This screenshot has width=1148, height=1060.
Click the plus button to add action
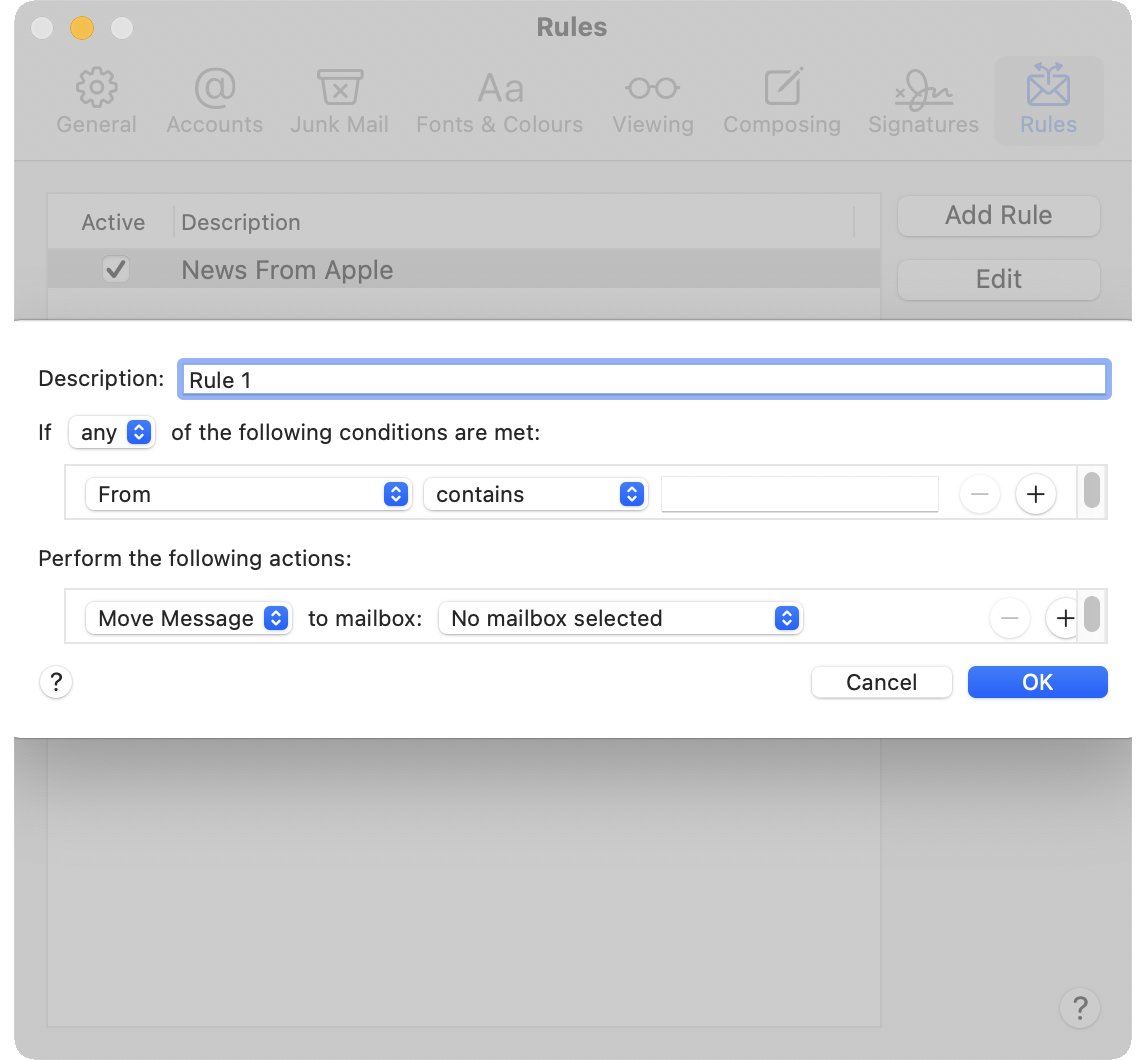[1064, 619]
